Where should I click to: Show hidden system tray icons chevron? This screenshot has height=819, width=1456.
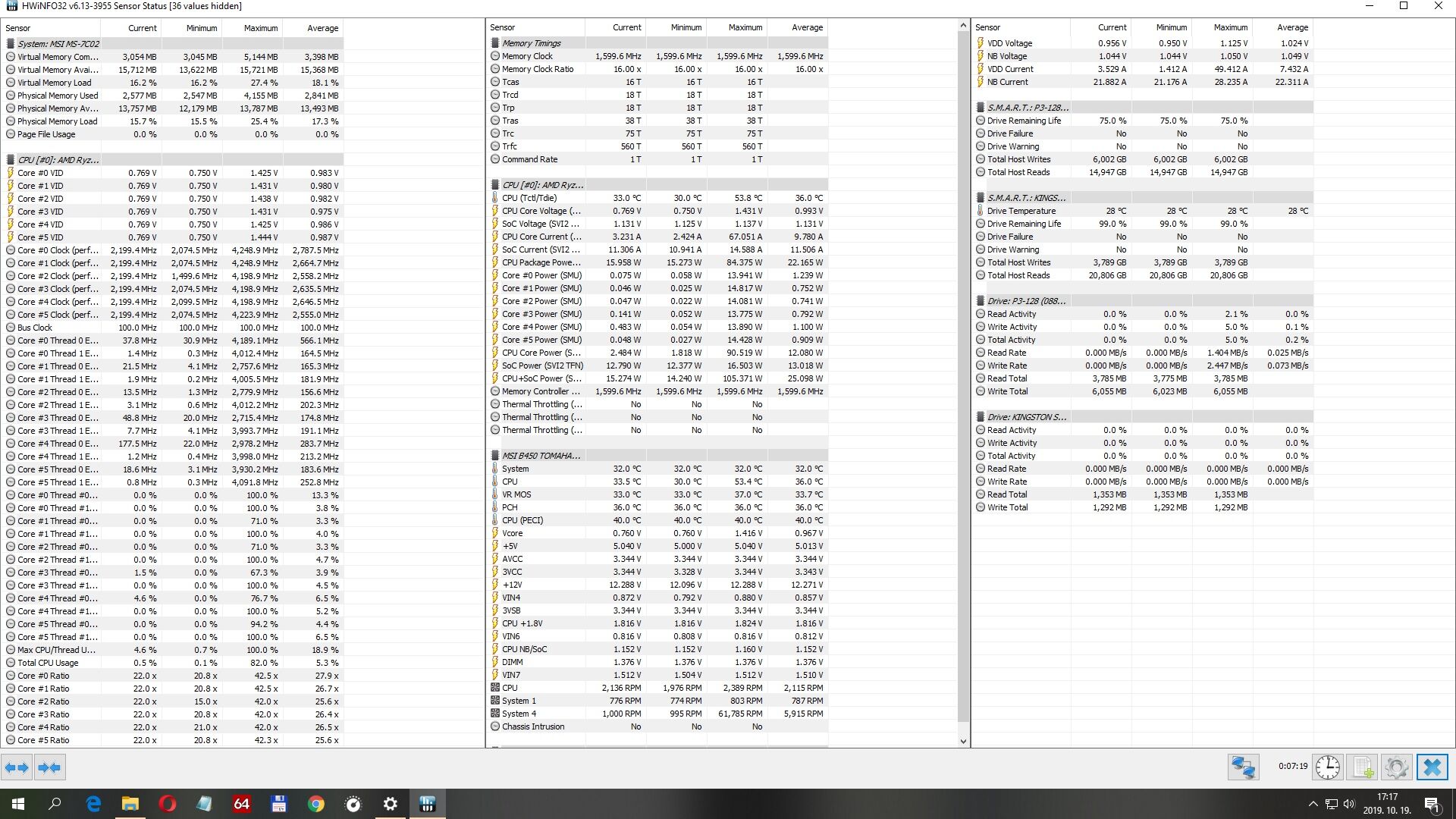[x=1313, y=804]
